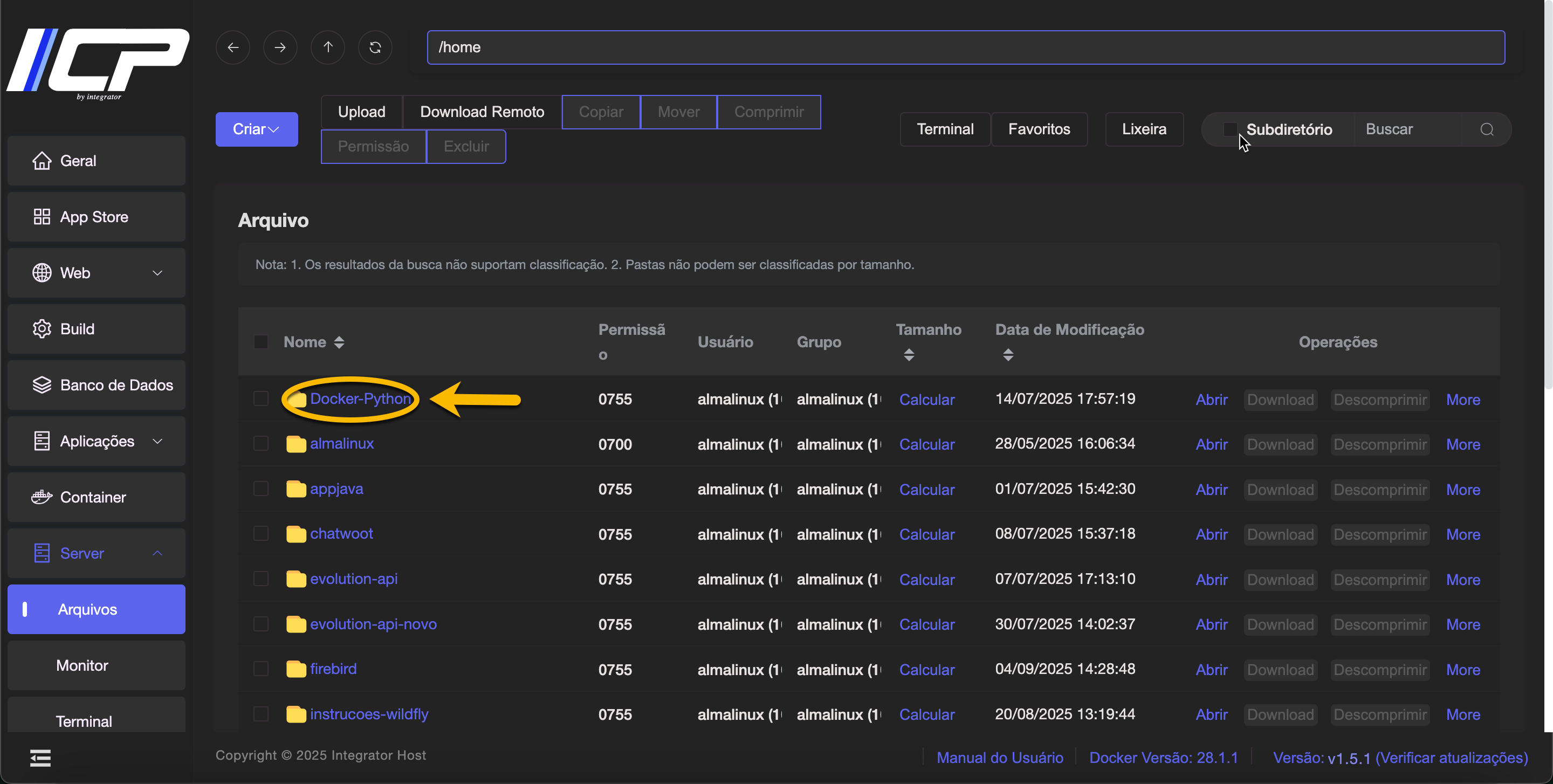Viewport: 1553px width, 784px height.
Task: Open the Monitor sidebar item
Action: click(x=83, y=665)
